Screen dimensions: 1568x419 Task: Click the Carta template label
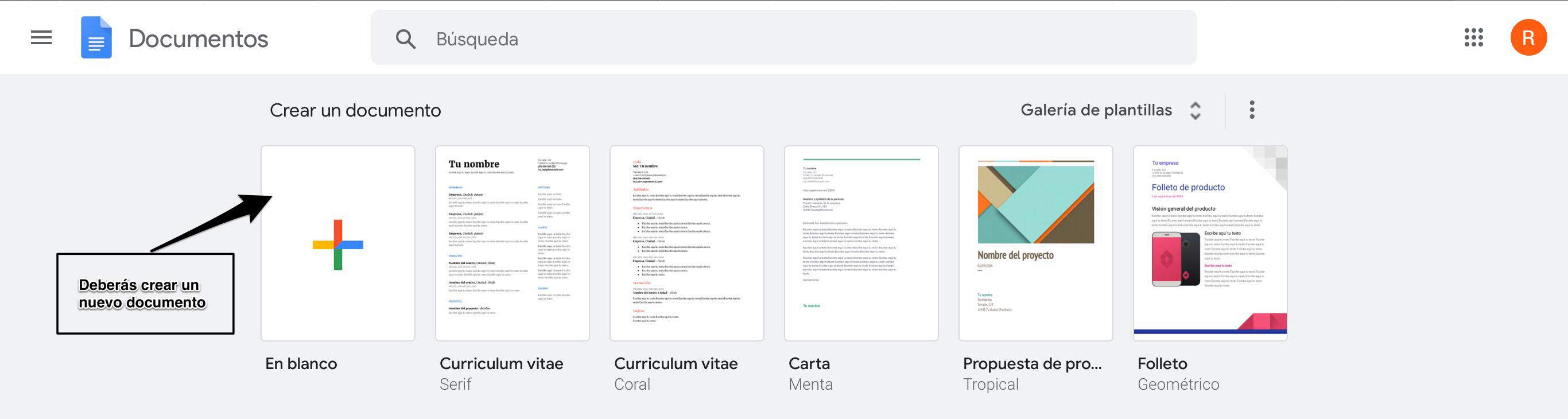click(809, 363)
